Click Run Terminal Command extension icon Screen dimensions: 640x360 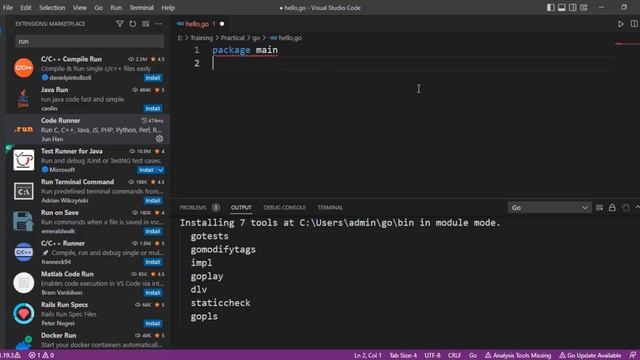(x=24, y=191)
